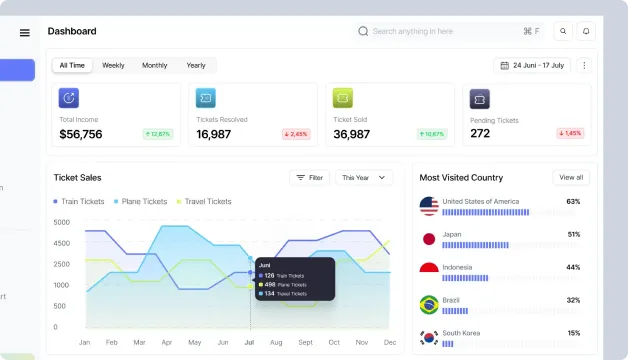Image resolution: width=628 pixels, height=360 pixels.
Task: Open the 24 Juni - 17 July date picker
Action: pyautogui.click(x=532, y=65)
